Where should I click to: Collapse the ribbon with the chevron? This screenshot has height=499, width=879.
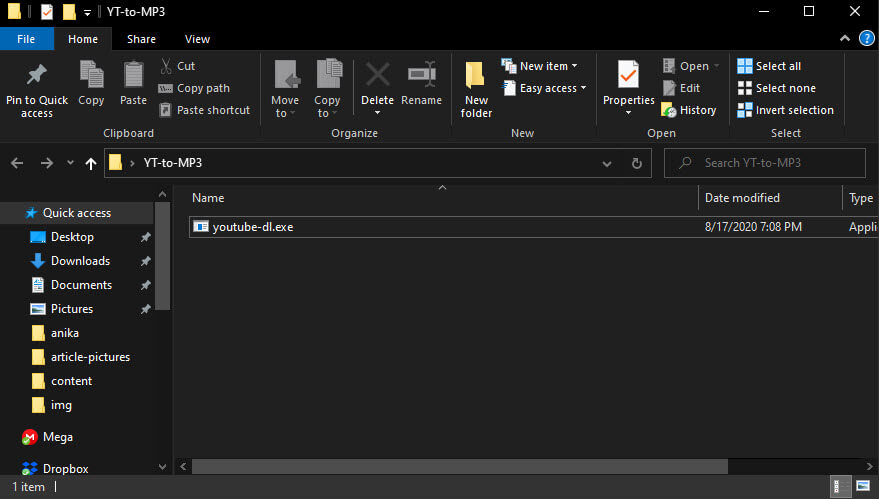pyautogui.click(x=845, y=39)
